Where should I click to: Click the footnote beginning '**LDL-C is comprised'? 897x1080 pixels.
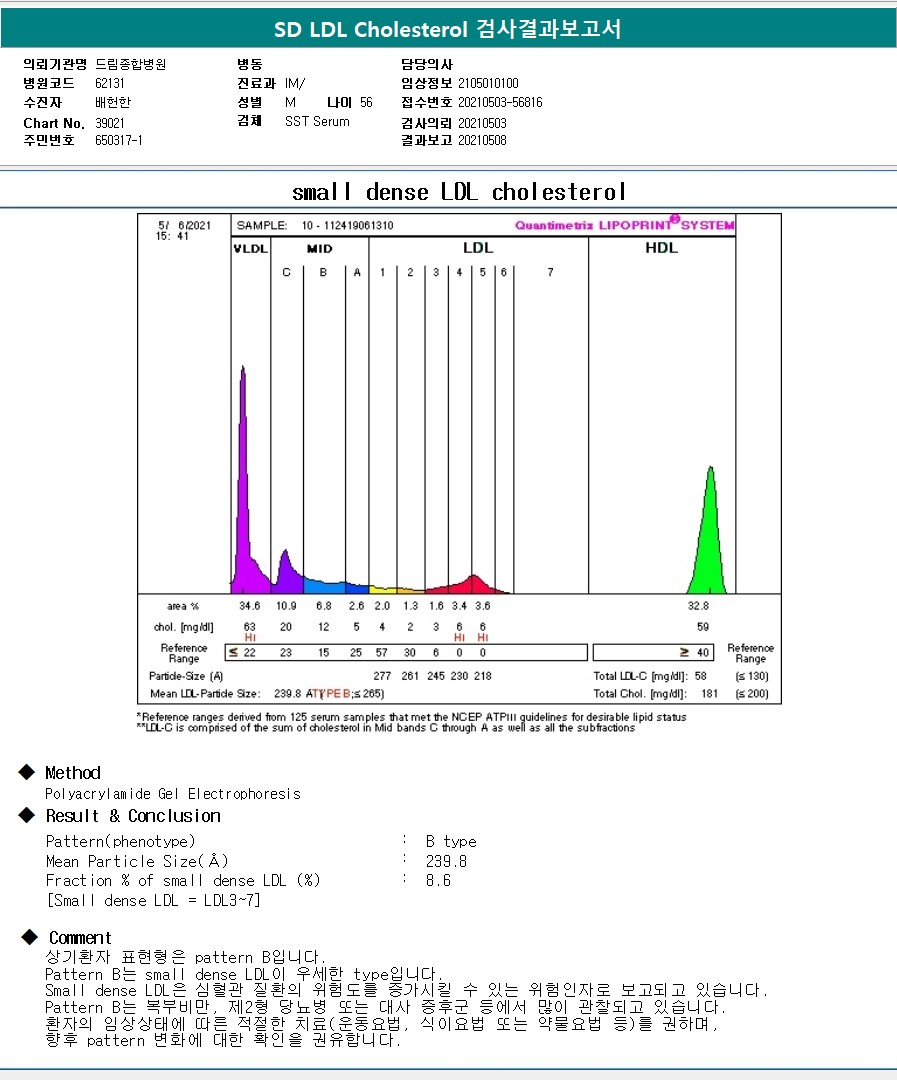(386, 728)
